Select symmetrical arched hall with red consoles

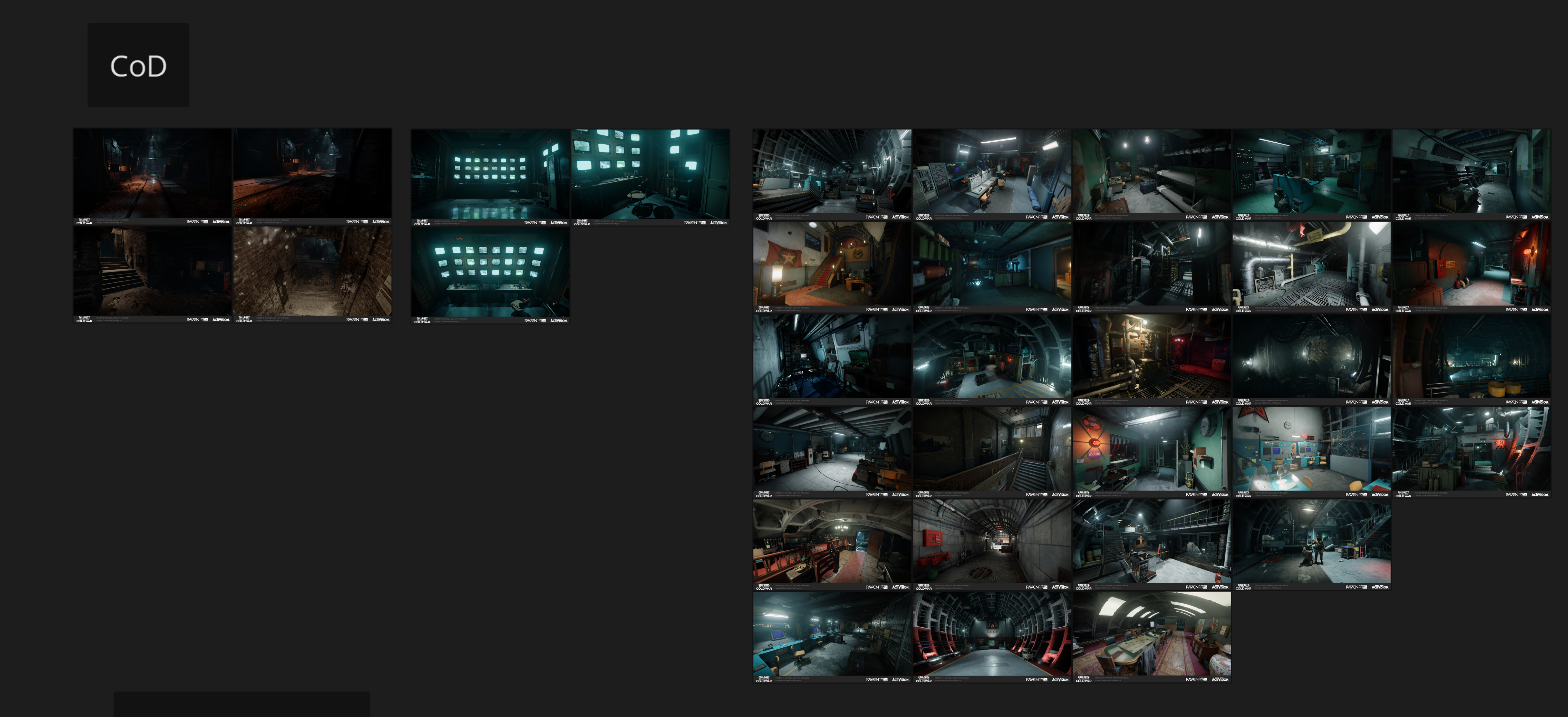coord(992,637)
